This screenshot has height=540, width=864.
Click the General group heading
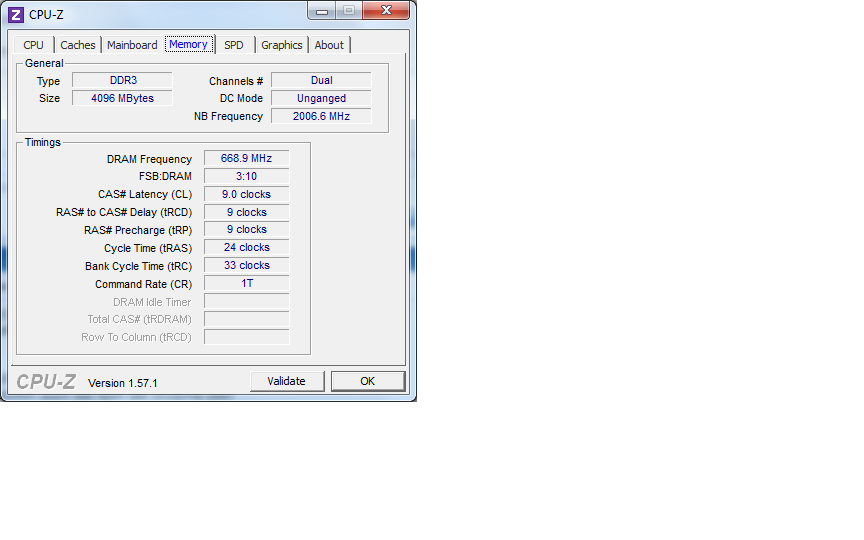tap(44, 63)
